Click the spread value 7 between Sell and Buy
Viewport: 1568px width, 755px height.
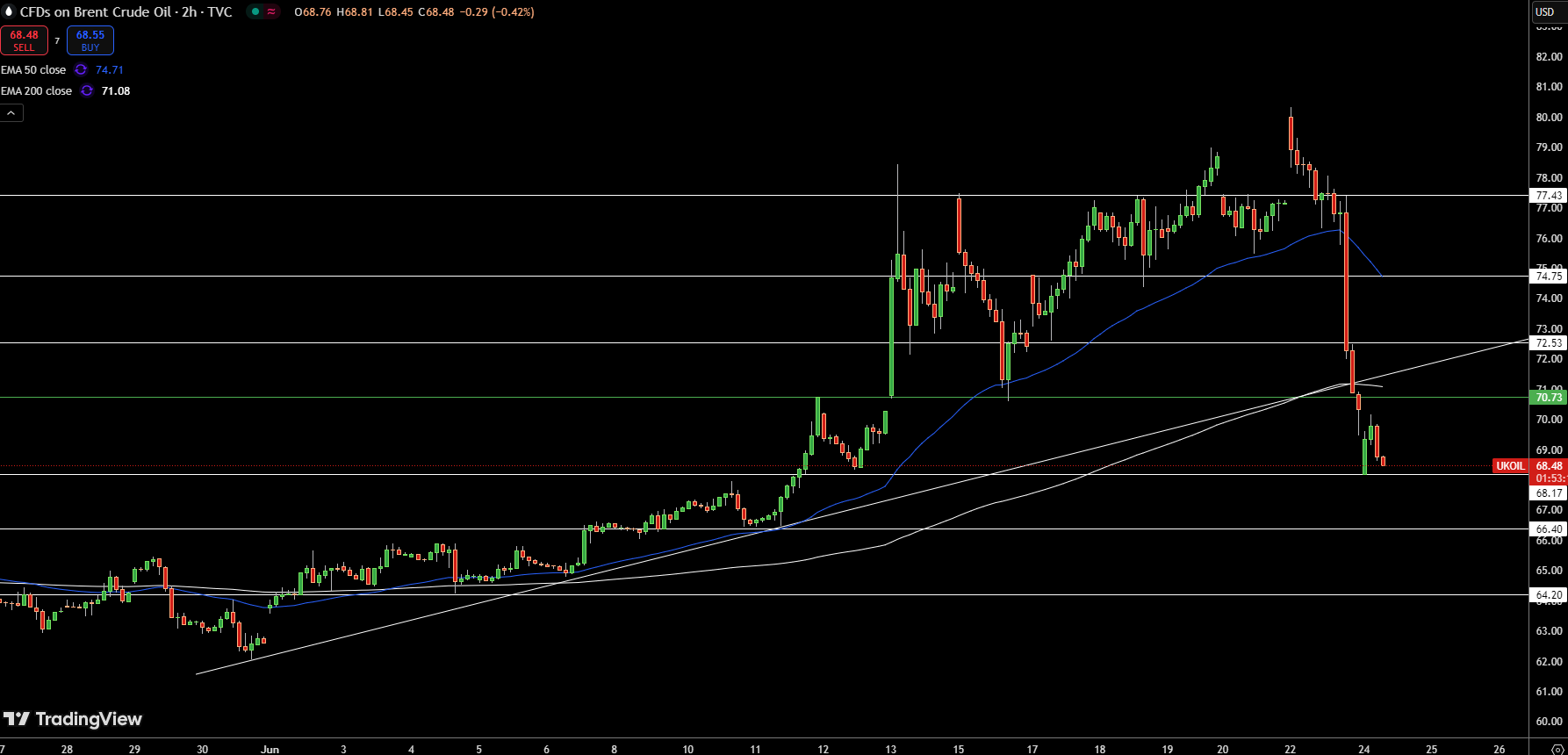[x=57, y=40]
